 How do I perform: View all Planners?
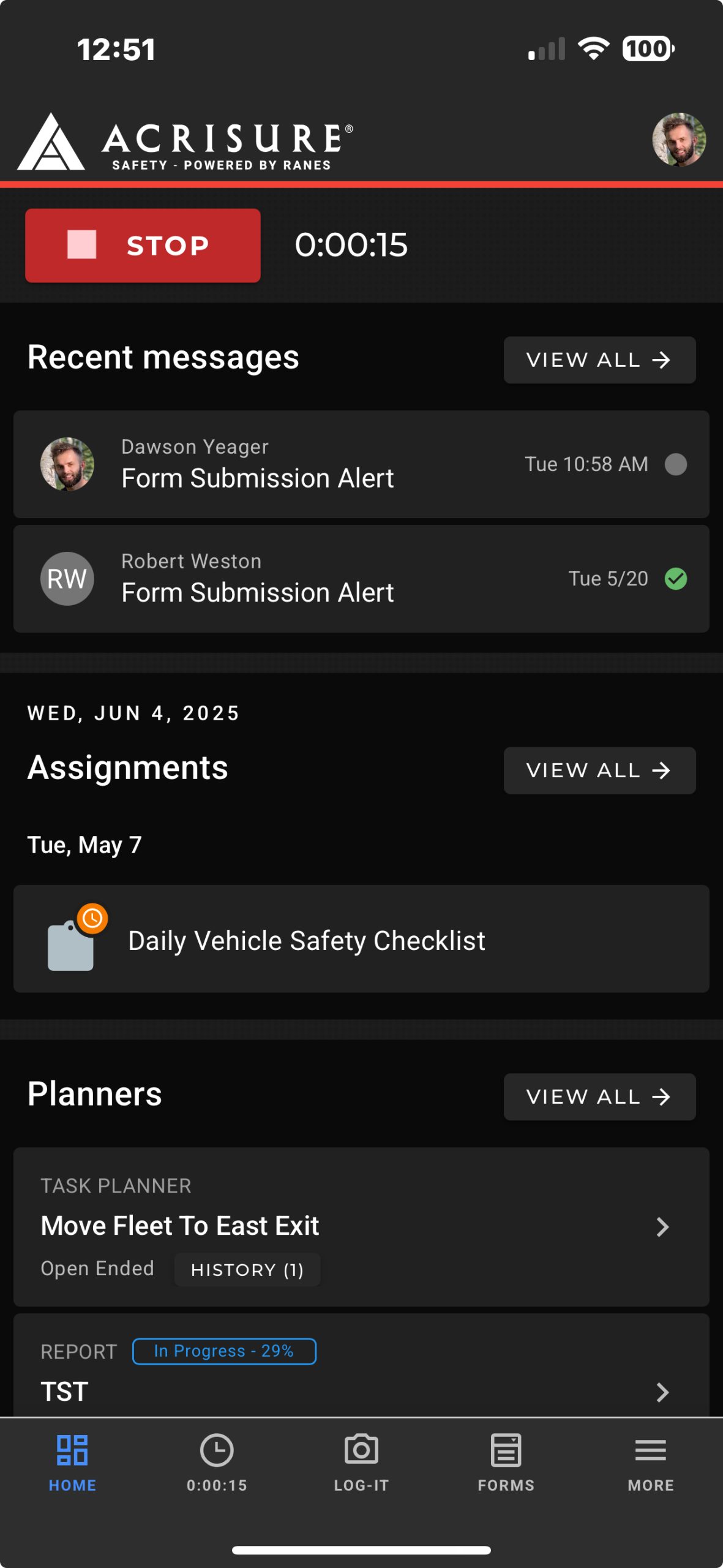click(599, 1097)
